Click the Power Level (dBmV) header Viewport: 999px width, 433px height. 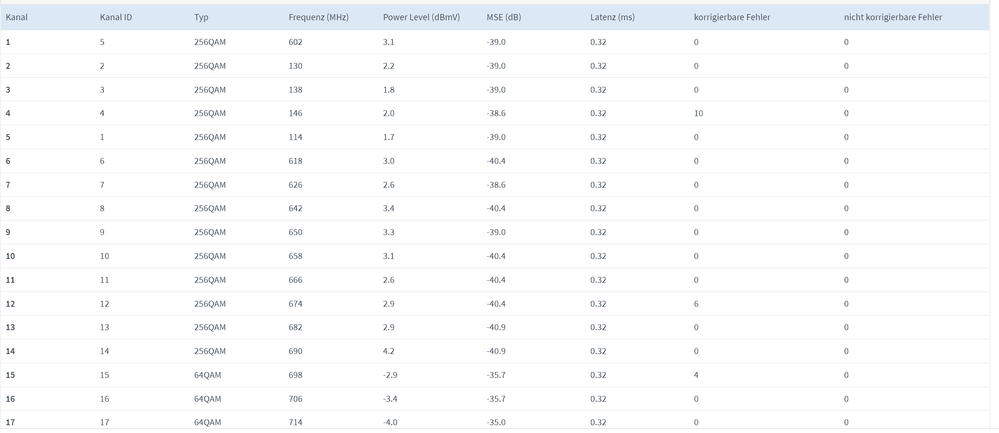click(421, 18)
